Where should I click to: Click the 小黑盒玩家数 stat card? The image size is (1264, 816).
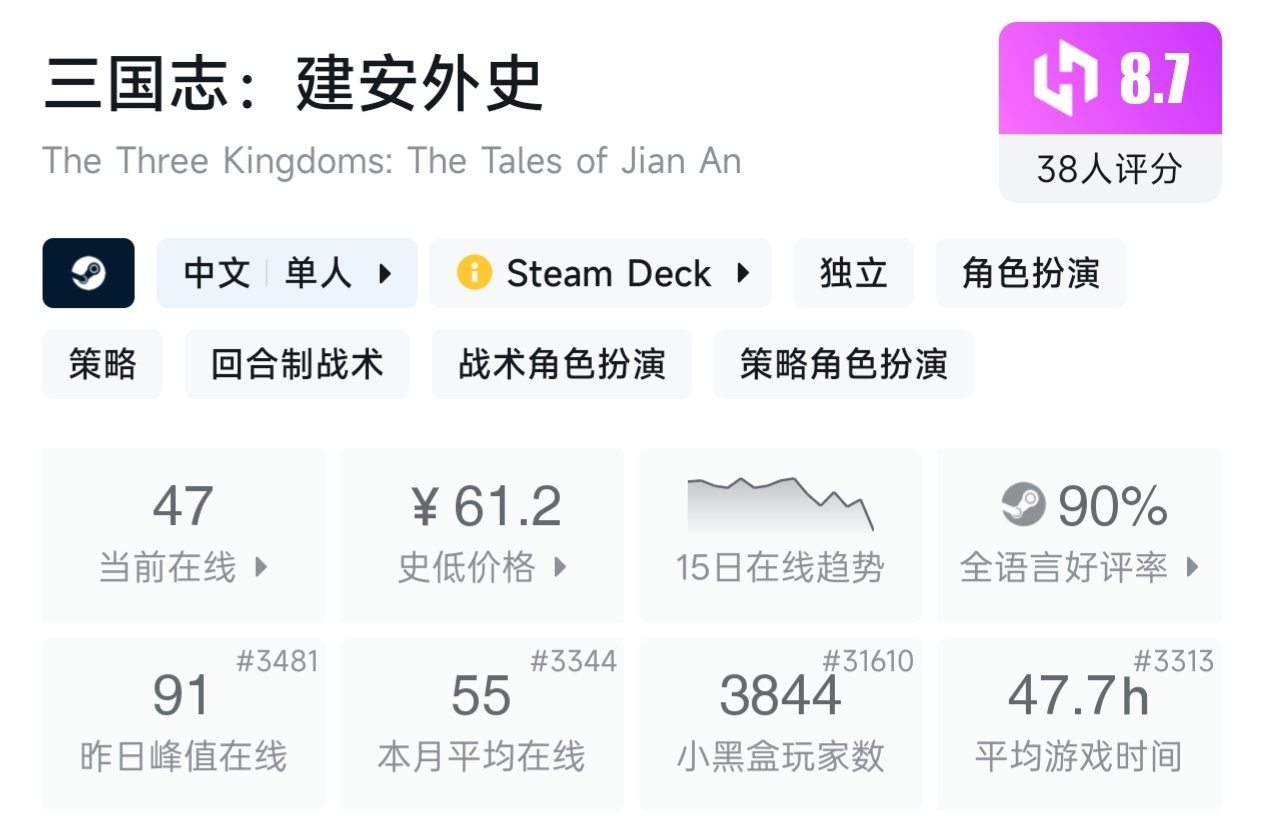click(x=780, y=724)
